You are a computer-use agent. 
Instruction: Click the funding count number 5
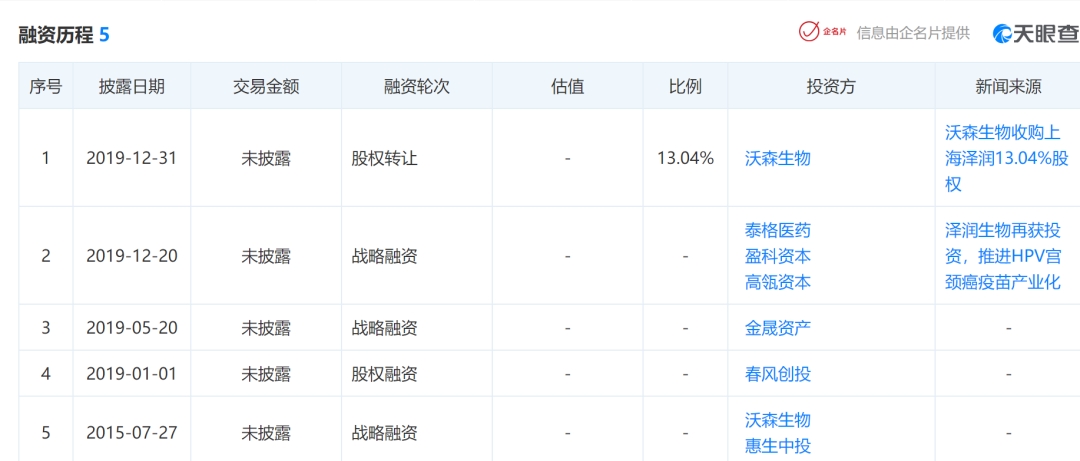coord(104,34)
